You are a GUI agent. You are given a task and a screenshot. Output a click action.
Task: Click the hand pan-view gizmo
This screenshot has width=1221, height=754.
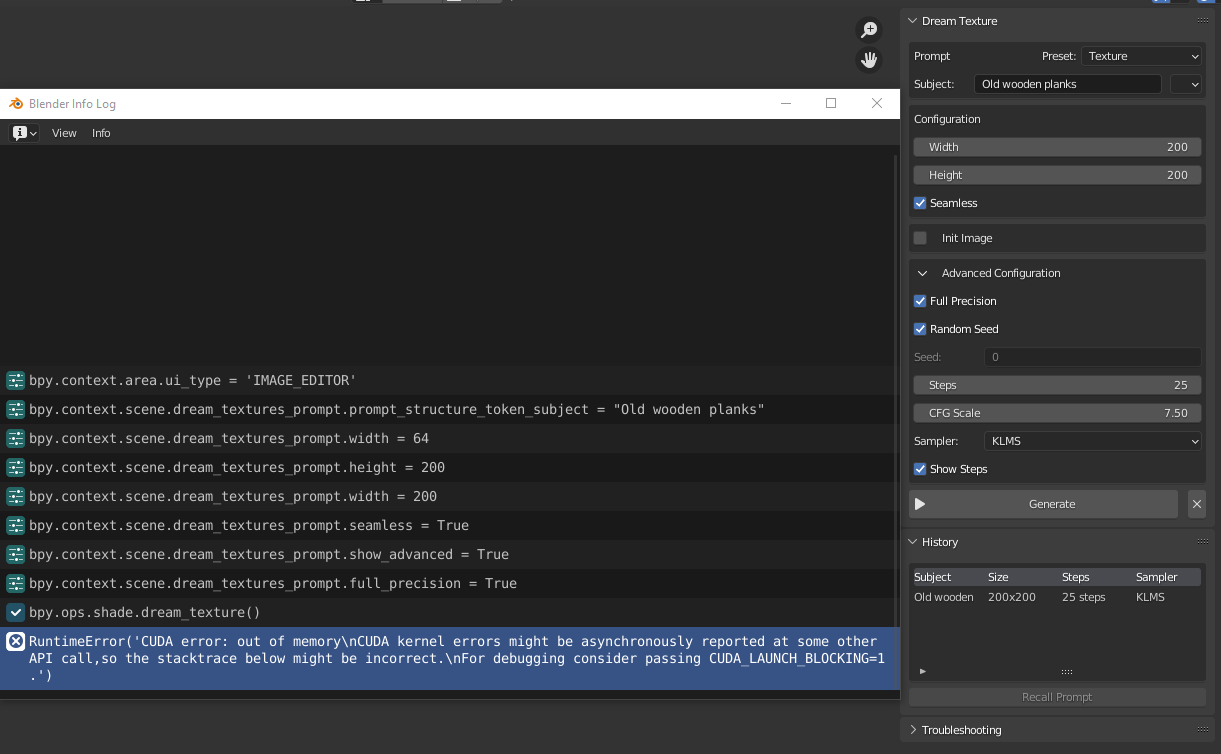[x=869, y=60]
